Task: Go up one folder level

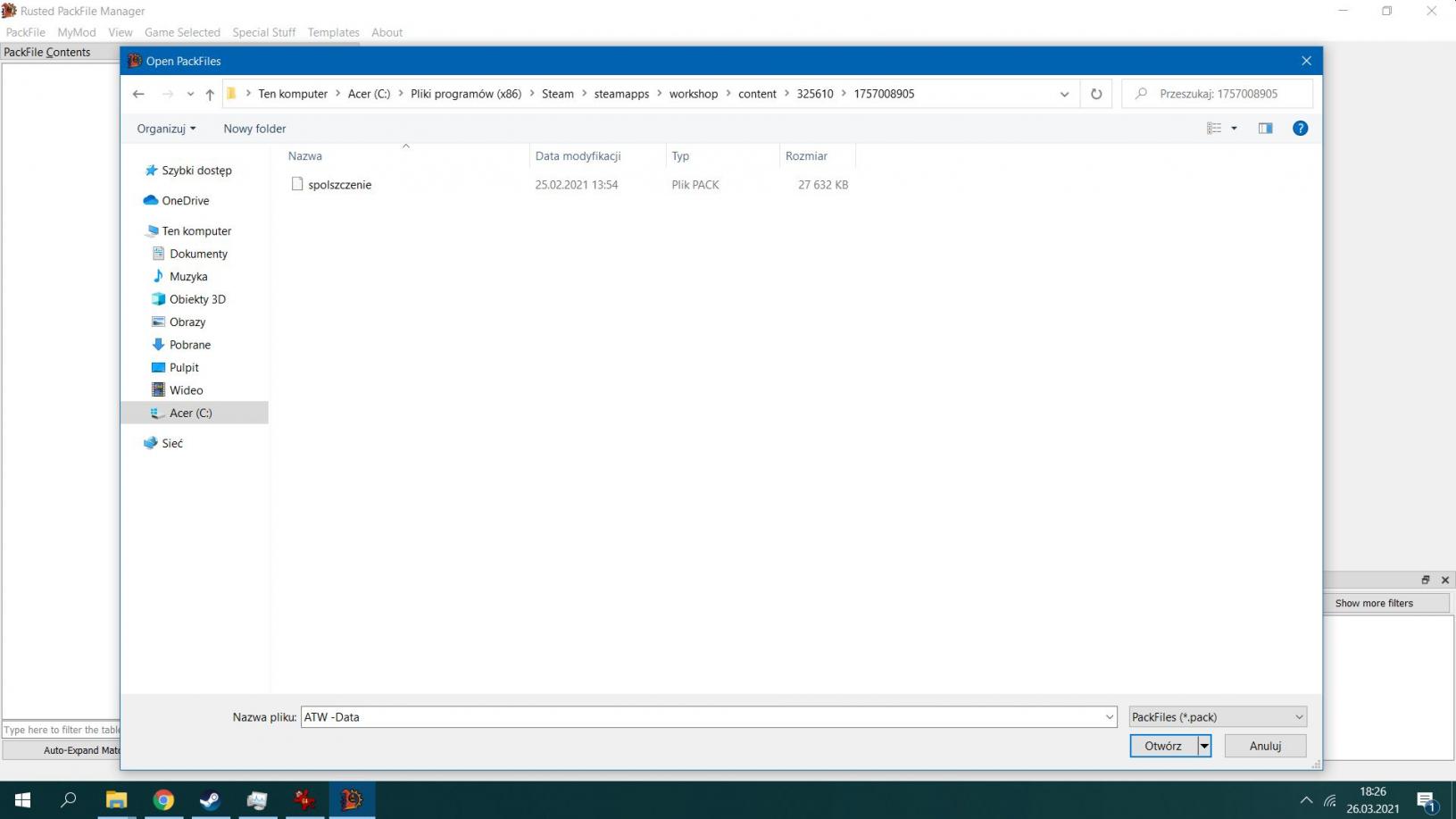Action: pos(210,94)
